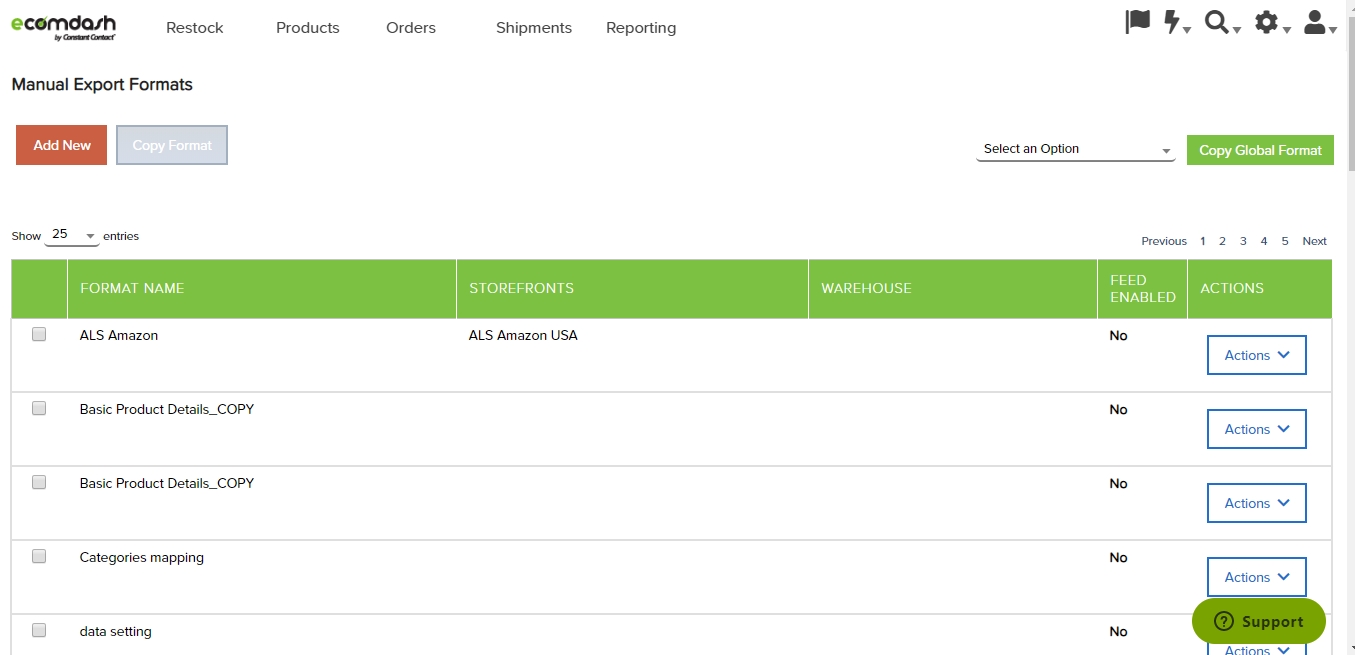This screenshot has width=1355, height=655.
Task: Click the Copy Global Format button
Action: (1260, 150)
